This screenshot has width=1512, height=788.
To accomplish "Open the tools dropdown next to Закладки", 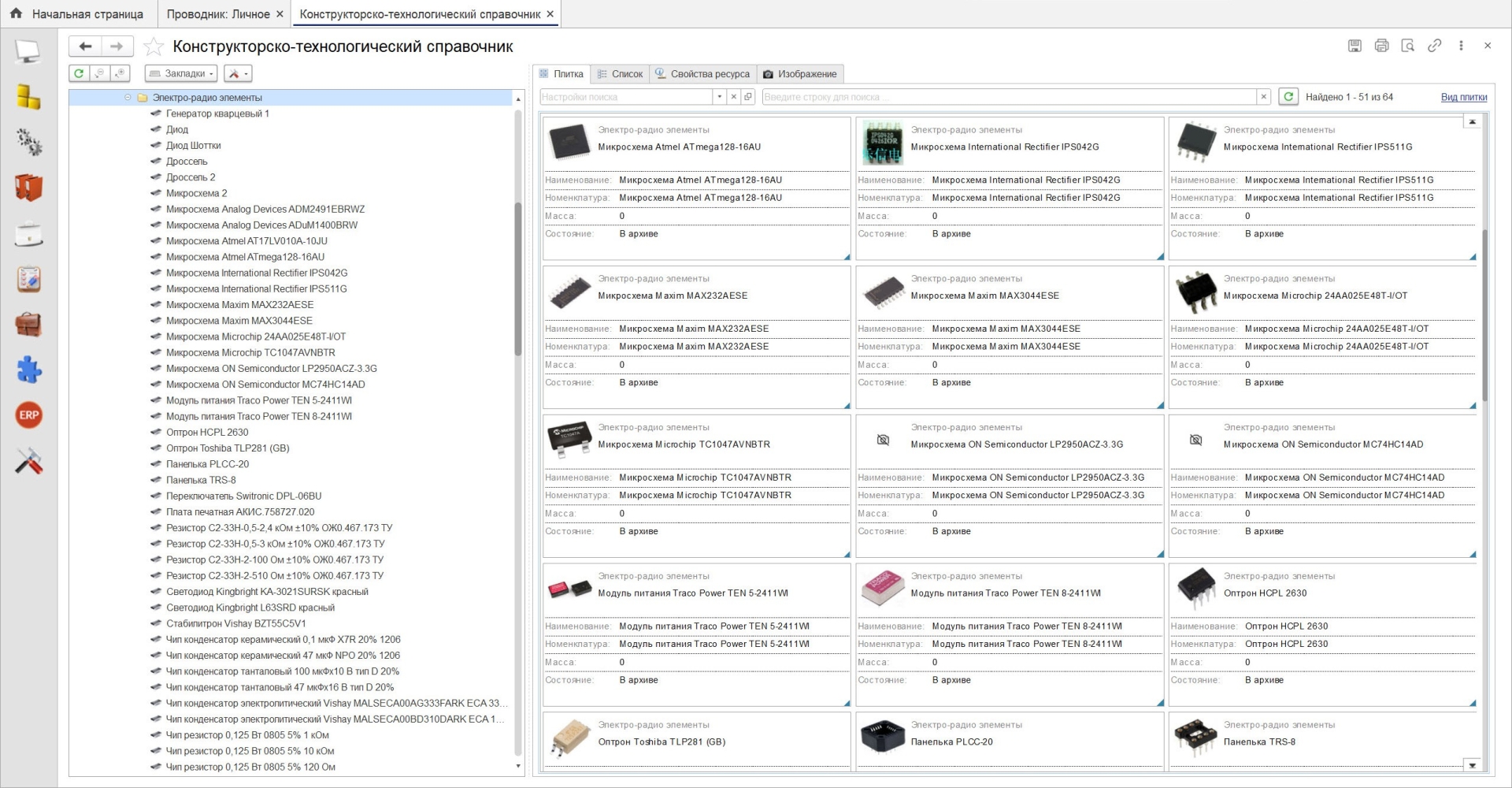I will 238,73.
